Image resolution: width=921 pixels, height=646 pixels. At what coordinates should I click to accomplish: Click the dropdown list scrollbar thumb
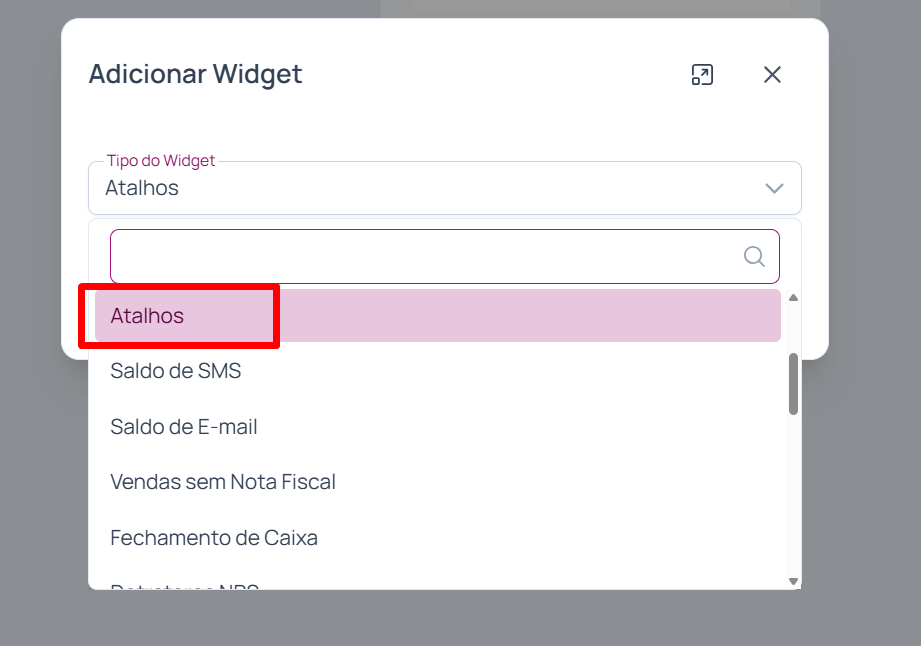tap(793, 383)
